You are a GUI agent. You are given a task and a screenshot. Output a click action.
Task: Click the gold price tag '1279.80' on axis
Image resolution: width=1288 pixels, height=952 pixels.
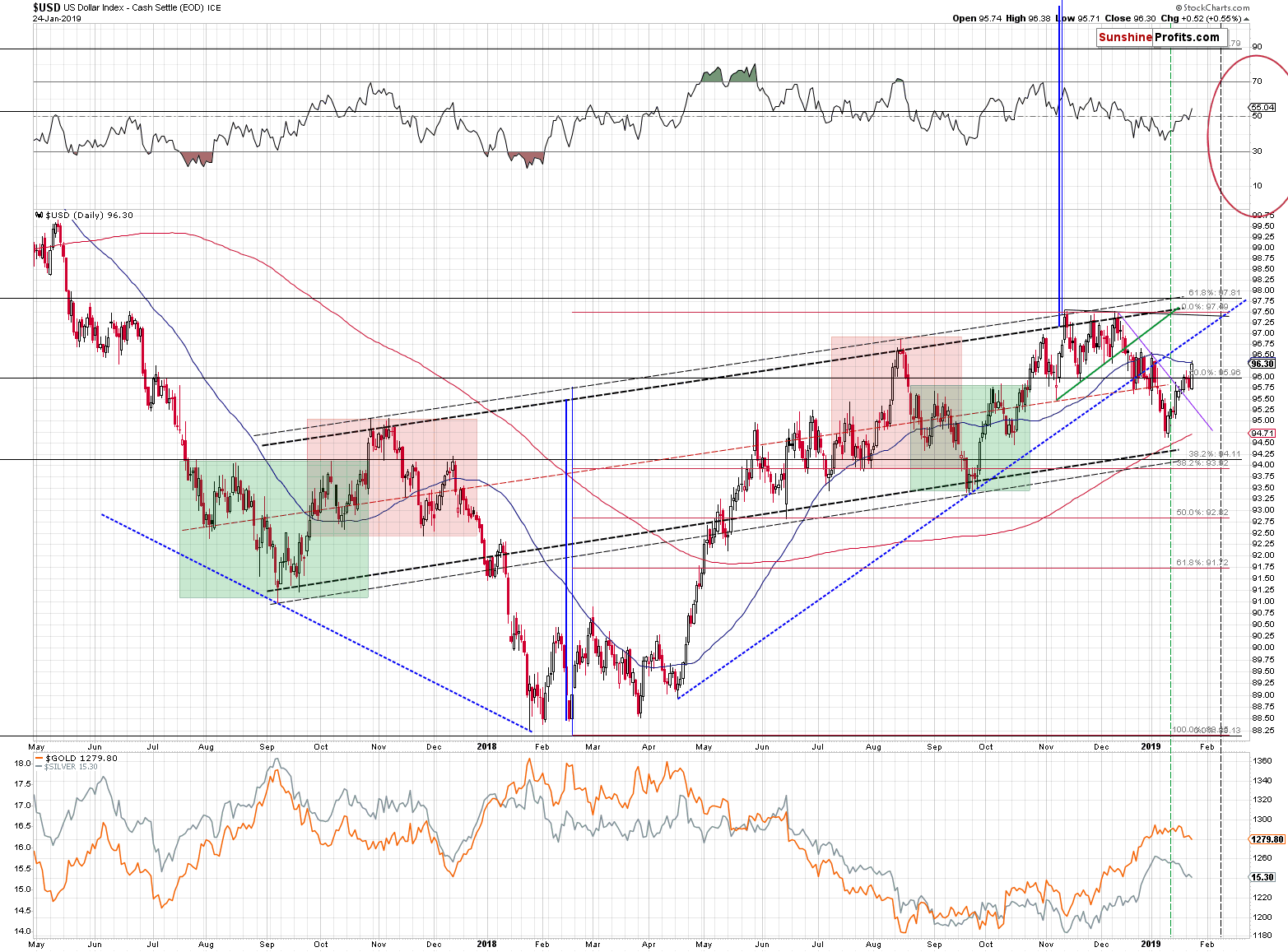tap(1267, 839)
